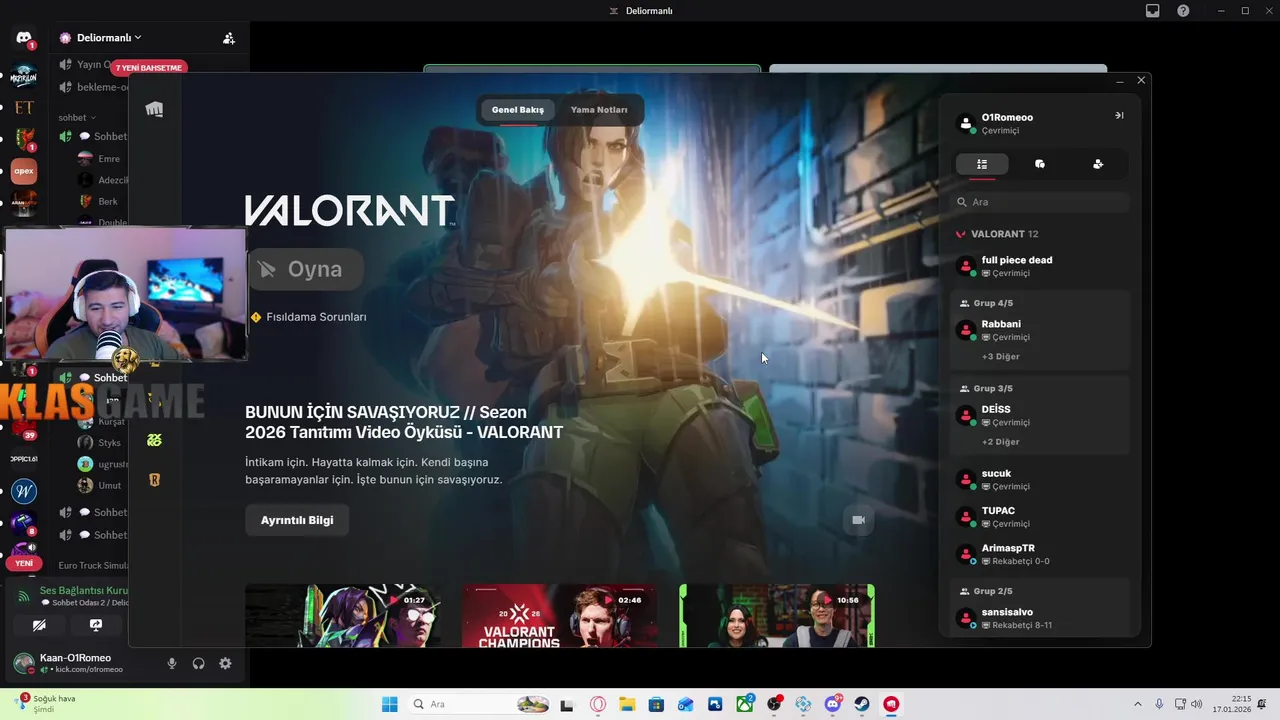Image resolution: width=1280 pixels, height=720 pixels.
Task: Collapse the VALORANT 12 friends group
Action: click(x=998, y=234)
